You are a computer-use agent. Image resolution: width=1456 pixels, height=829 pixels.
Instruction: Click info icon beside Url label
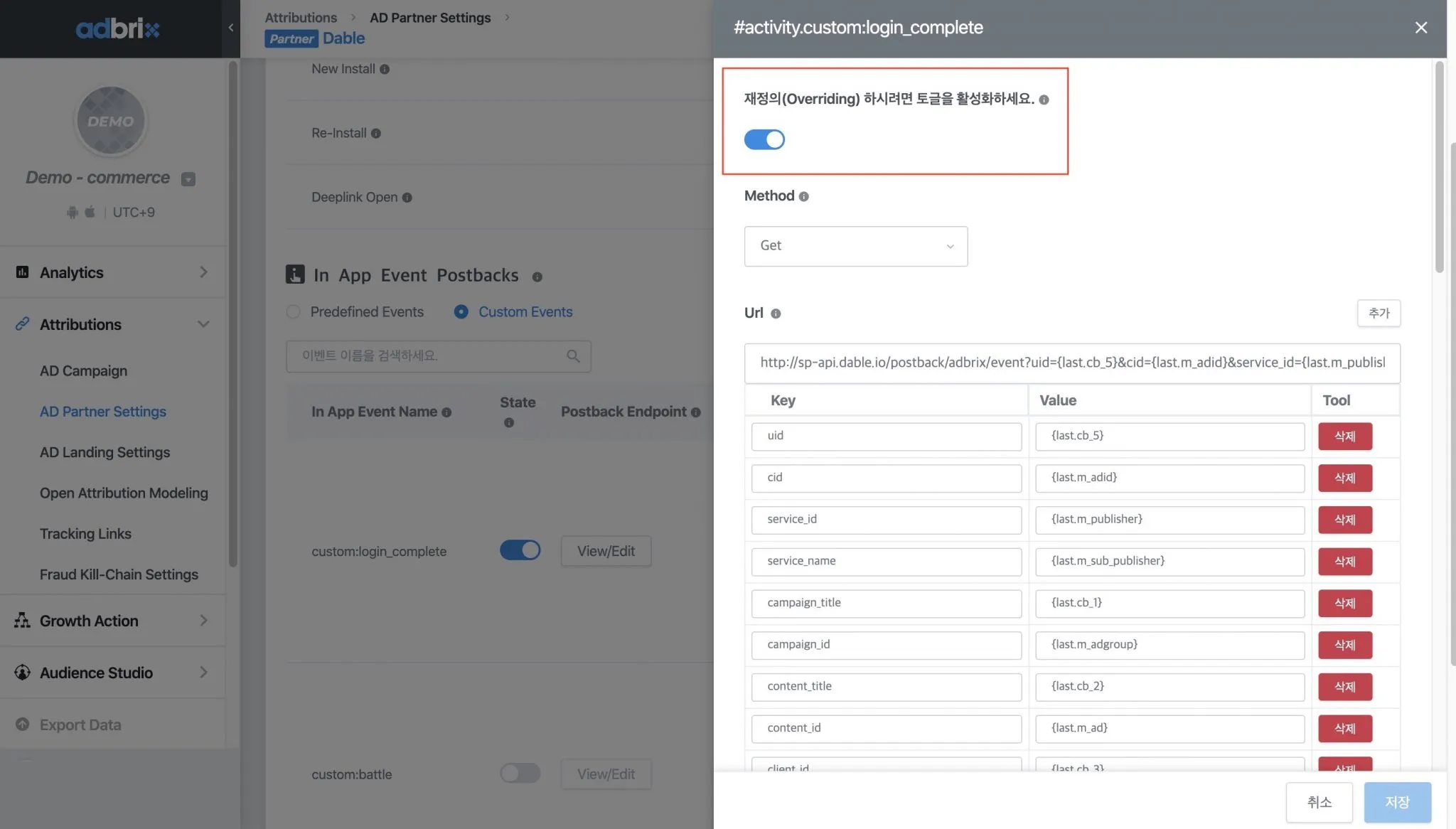pyautogui.click(x=776, y=314)
